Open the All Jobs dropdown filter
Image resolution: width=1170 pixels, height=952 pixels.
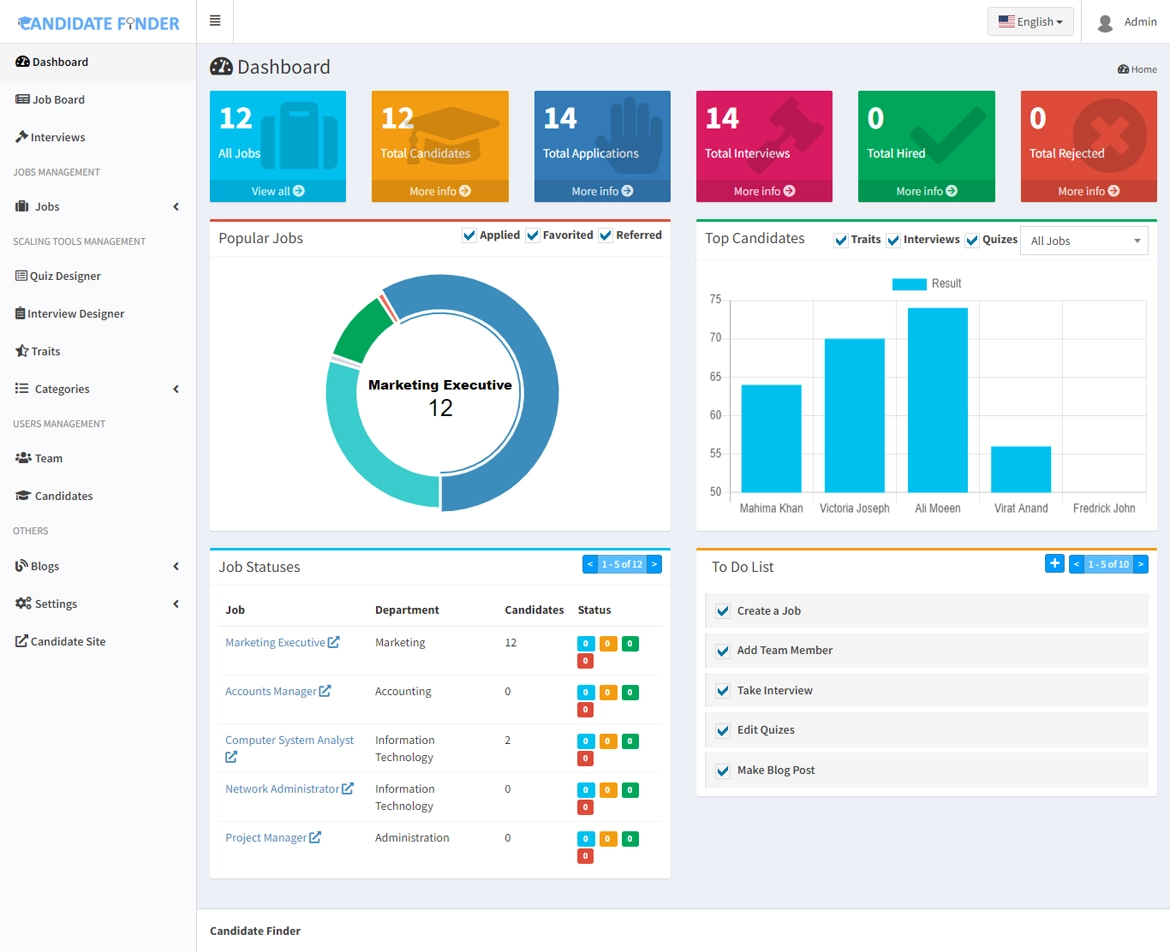(x=1084, y=241)
